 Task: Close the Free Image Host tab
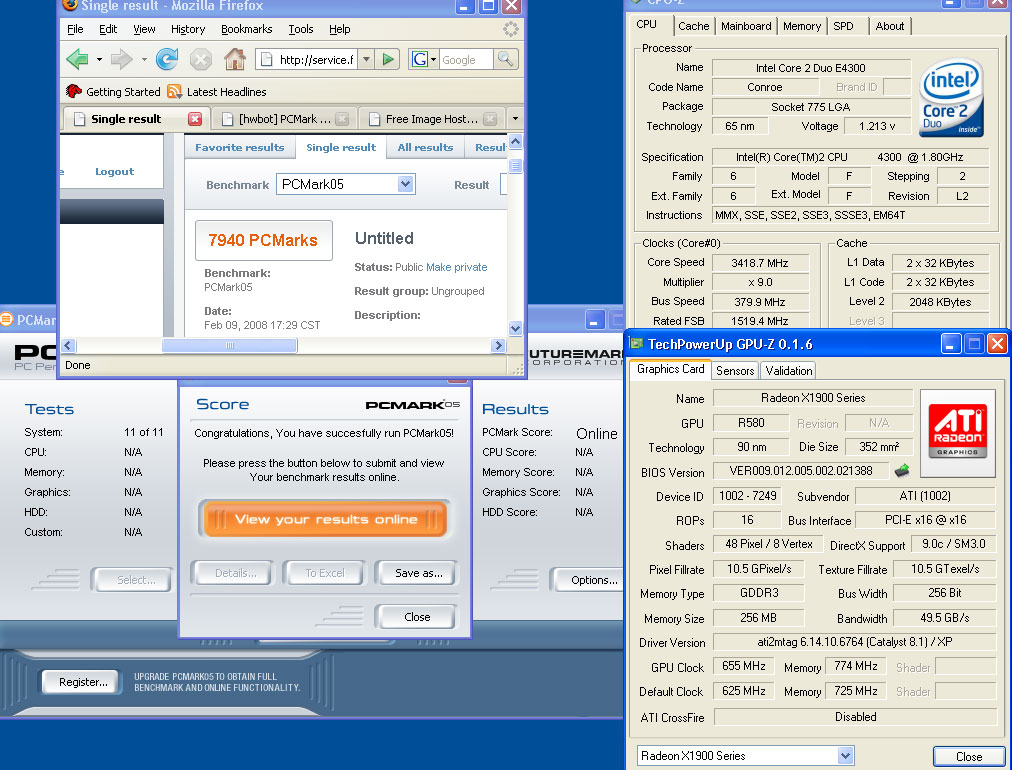tap(490, 119)
